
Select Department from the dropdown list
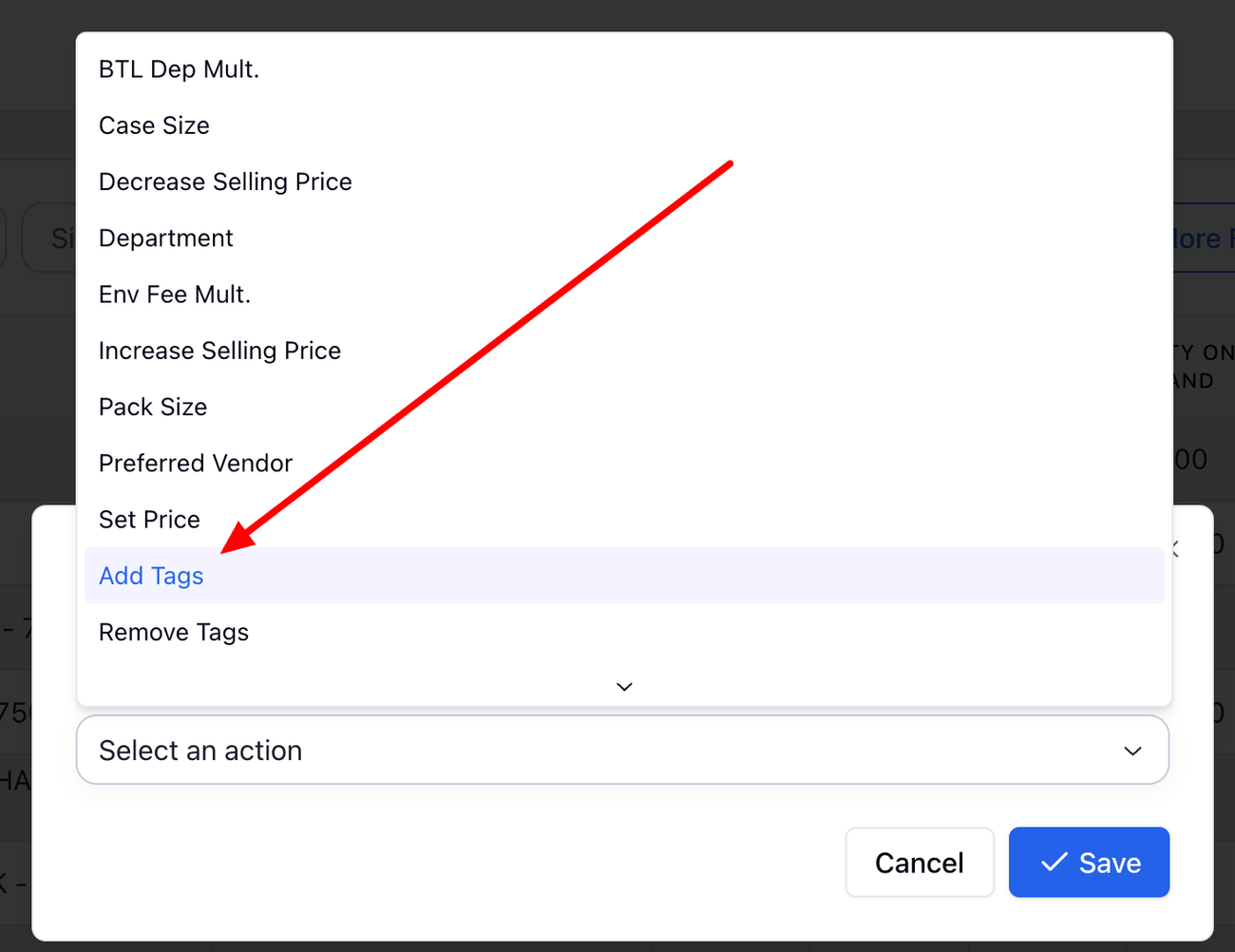(166, 238)
